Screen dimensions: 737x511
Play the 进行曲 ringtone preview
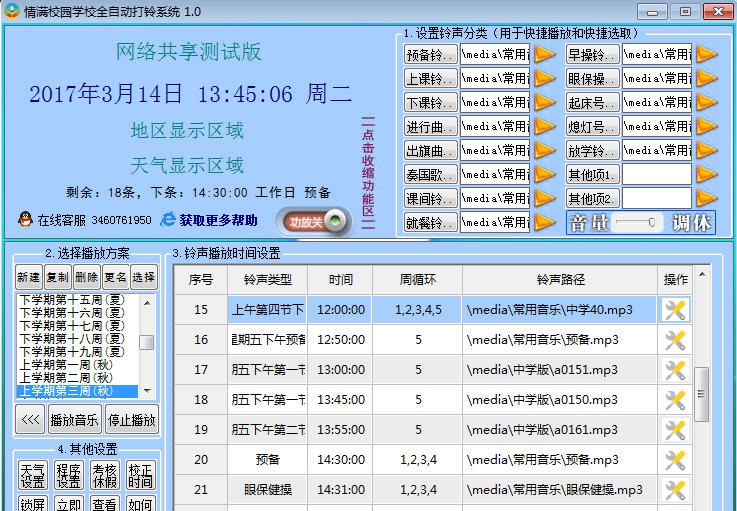(x=544, y=126)
